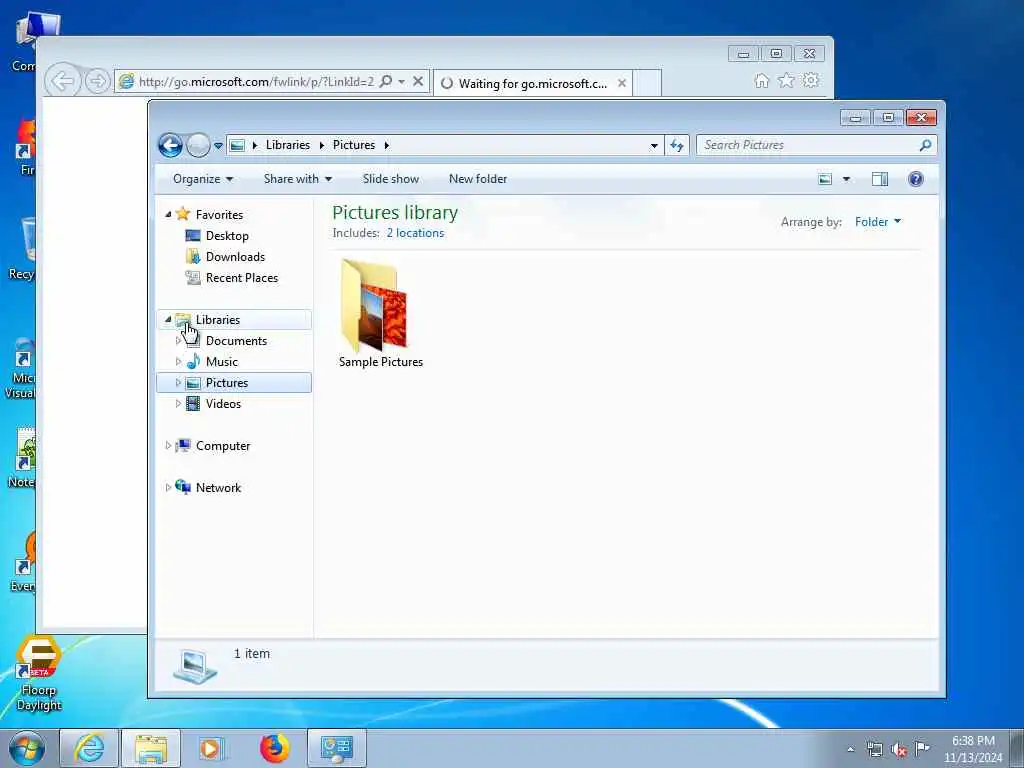
Task: Close the 'Waiting for go.microsoft.c...' tab
Action: [x=622, y=83]
